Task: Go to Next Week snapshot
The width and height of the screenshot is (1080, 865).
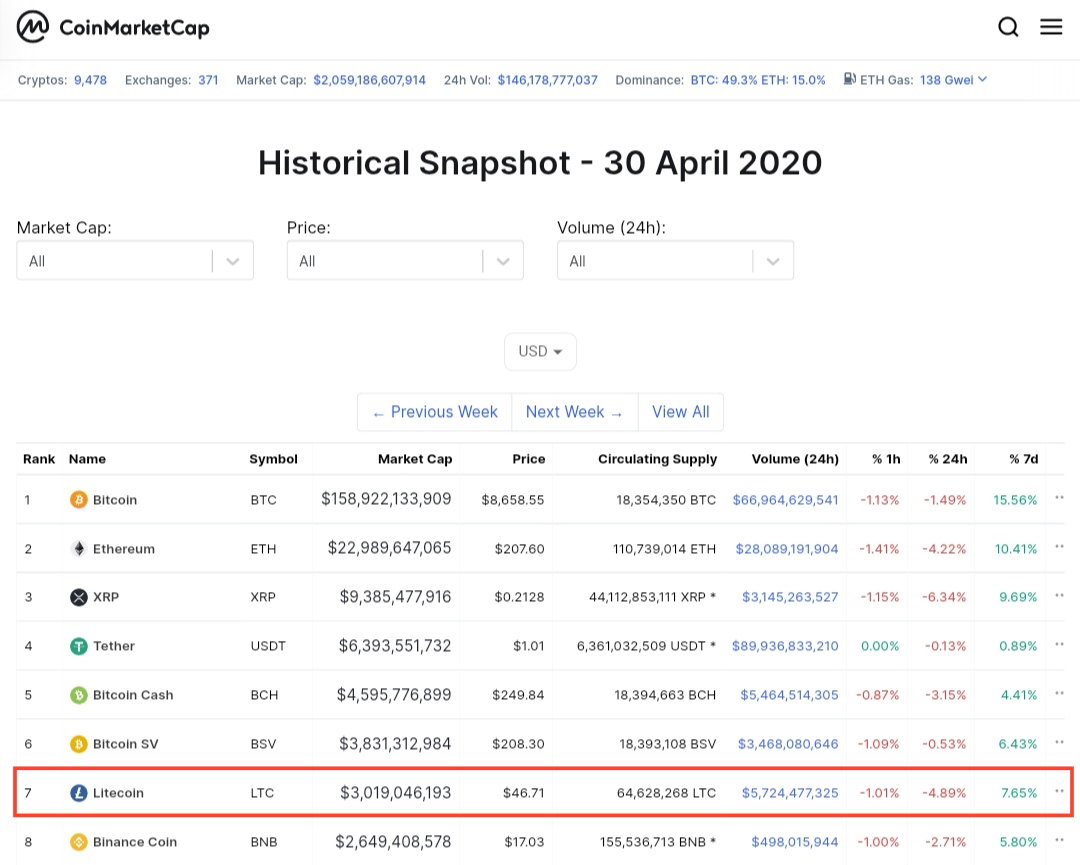Action: coord(574,412)
